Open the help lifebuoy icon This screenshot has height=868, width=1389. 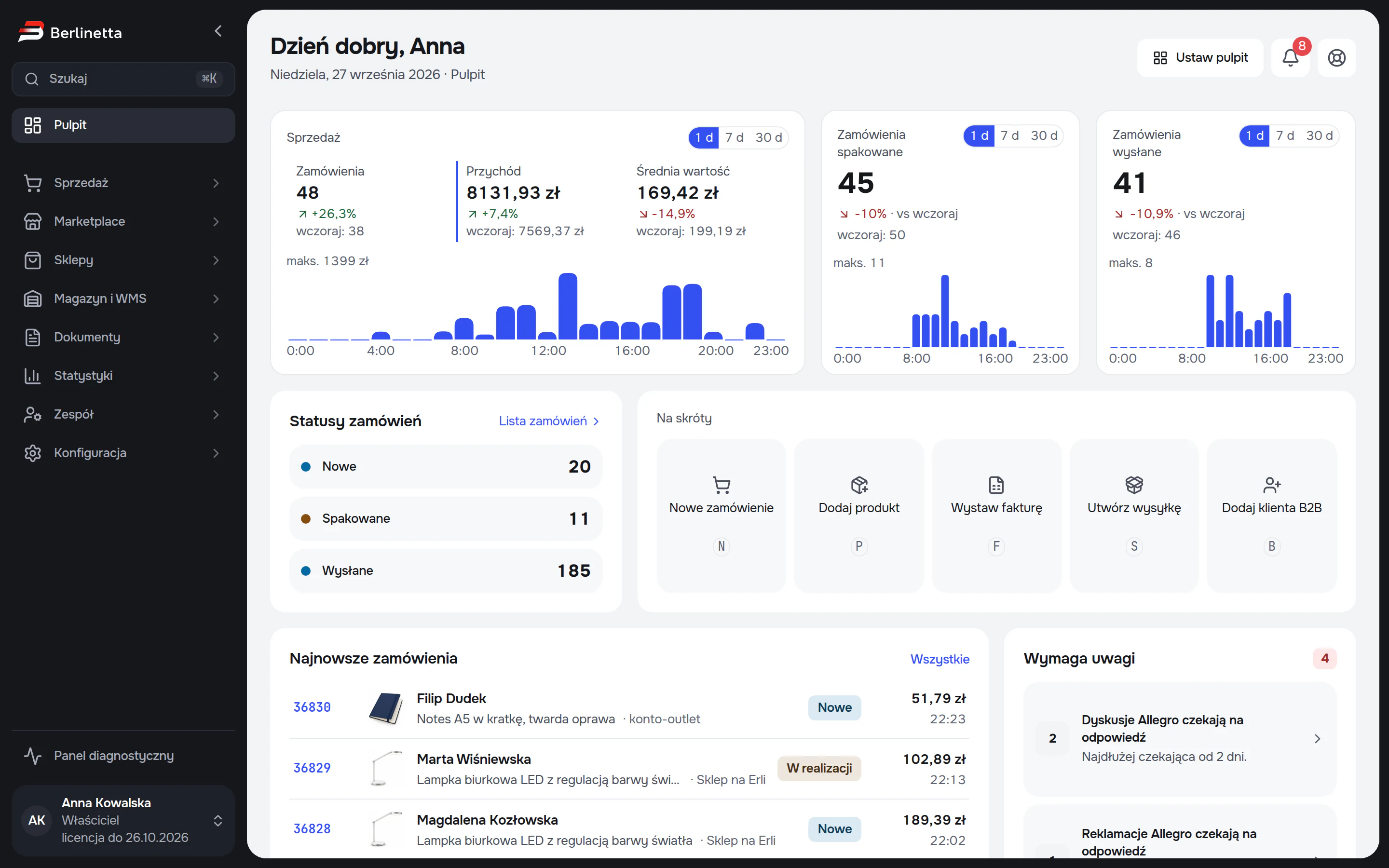pyautogui.click(x=1337, y=57)
